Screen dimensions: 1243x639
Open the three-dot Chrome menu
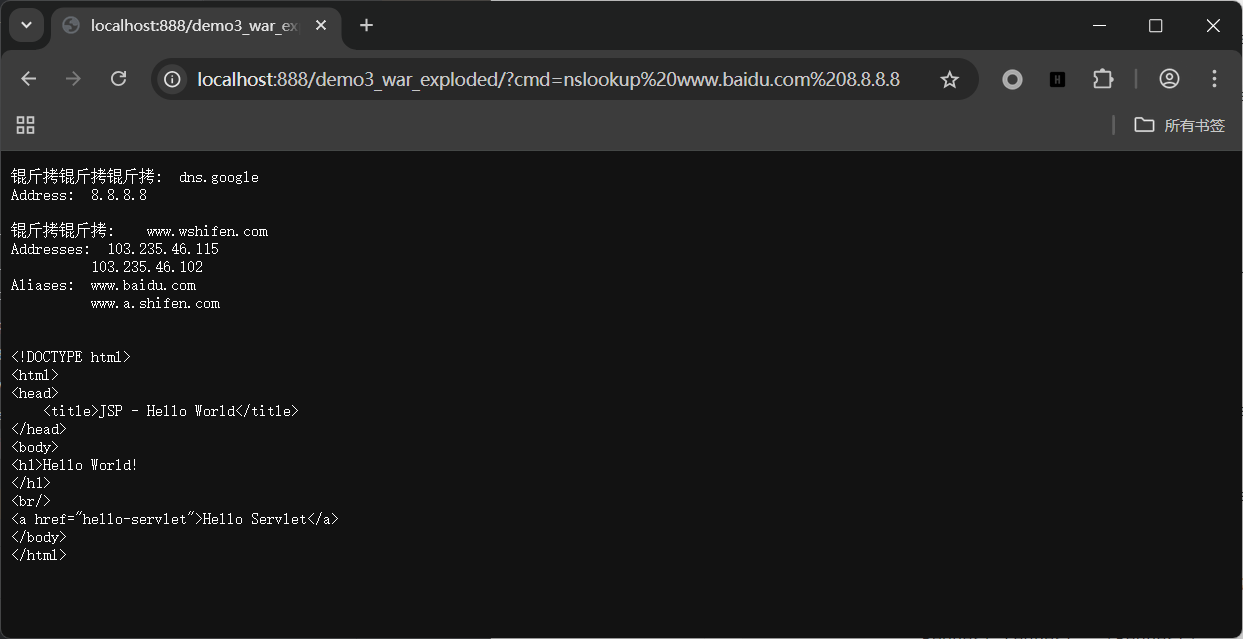1214,78
